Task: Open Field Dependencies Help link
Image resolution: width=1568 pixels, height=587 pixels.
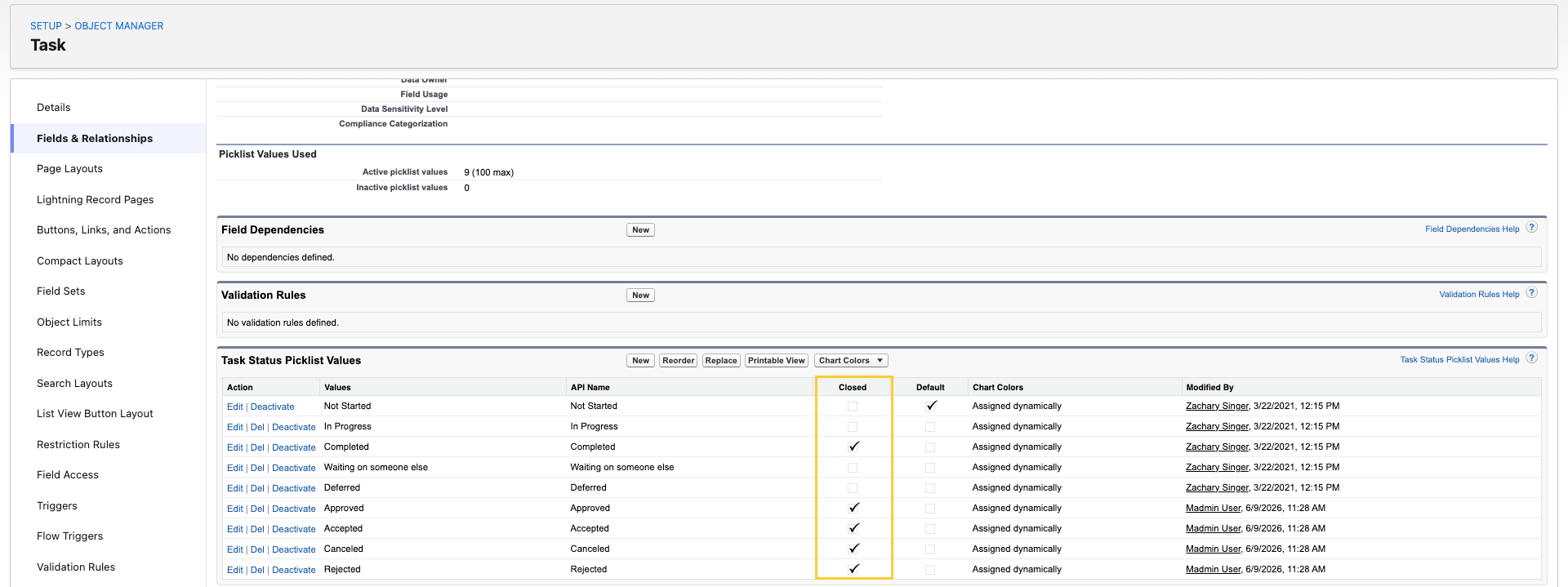Action: pyautogui.click(x=1472, y=229)
